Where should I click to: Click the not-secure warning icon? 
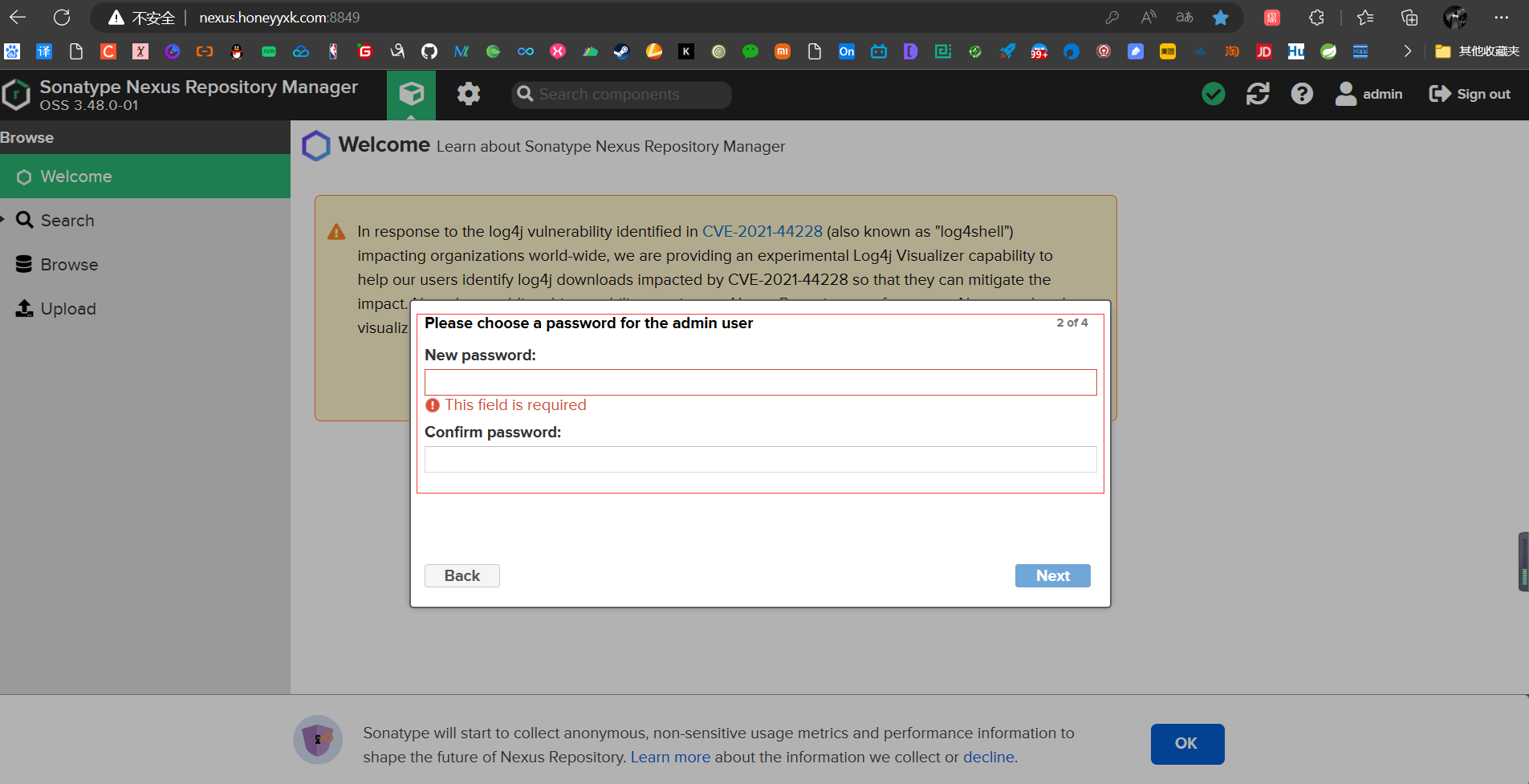pyautogui.click(x=116, y=18)
